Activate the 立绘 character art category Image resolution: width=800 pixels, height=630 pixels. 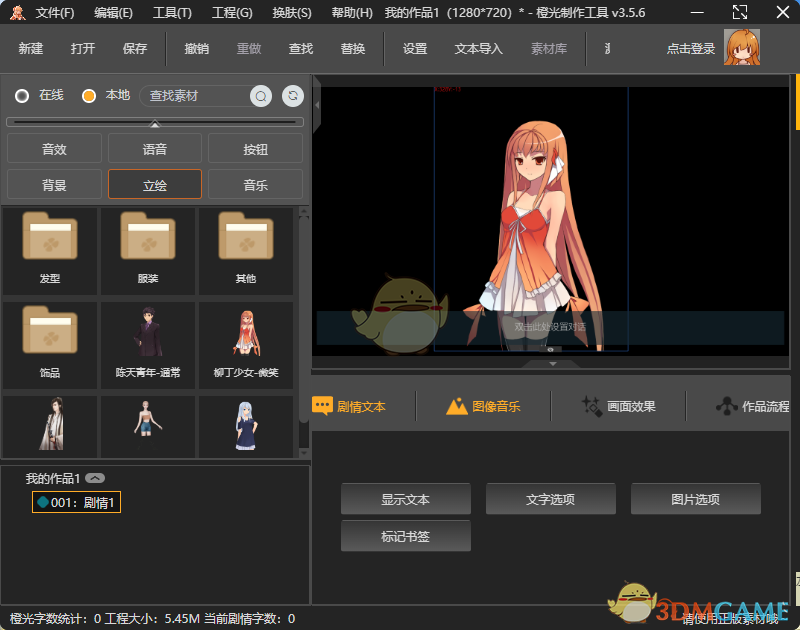click(154, 184)
